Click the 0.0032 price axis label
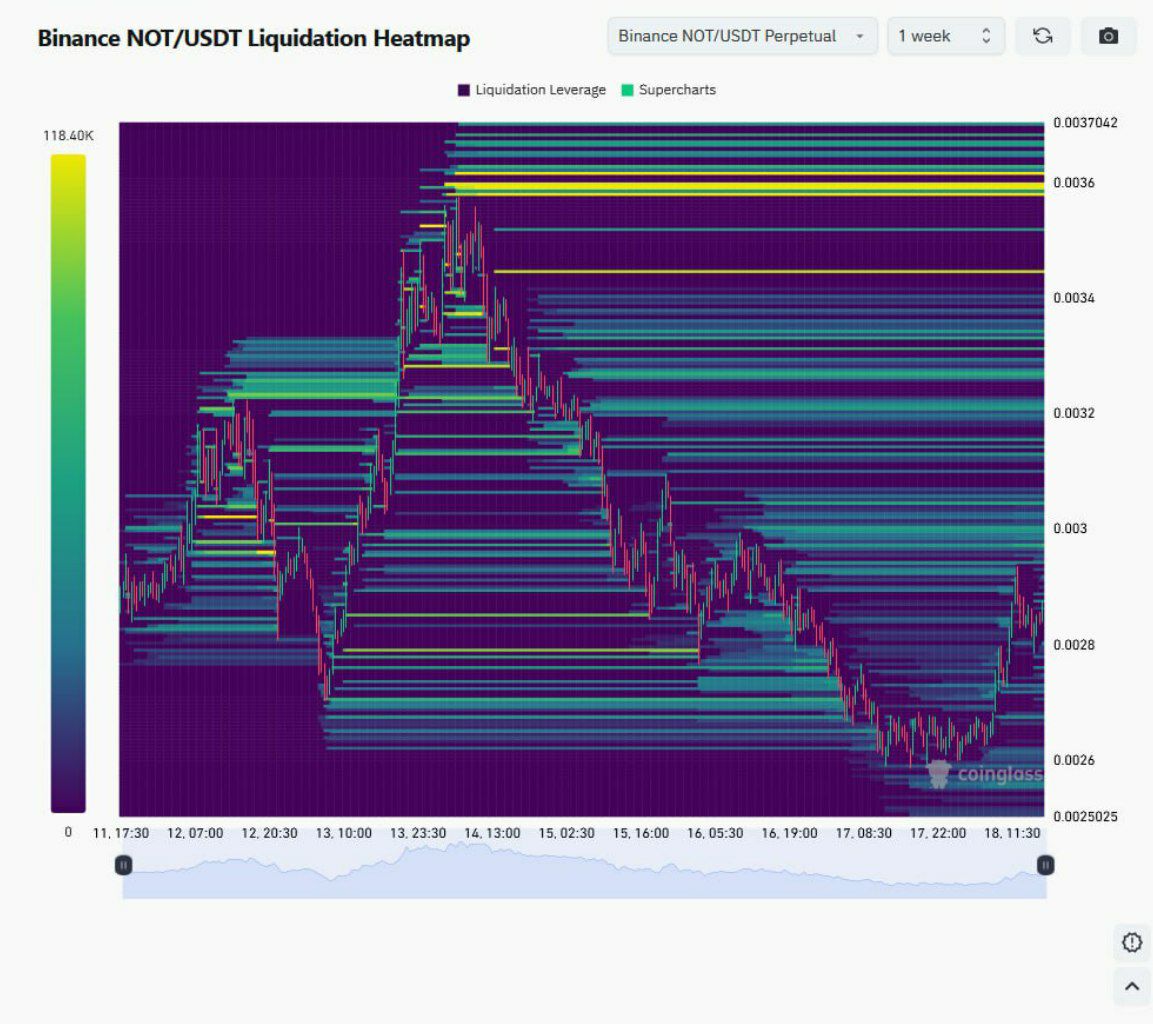The image size is (1153, 1024). point(1074,413)
